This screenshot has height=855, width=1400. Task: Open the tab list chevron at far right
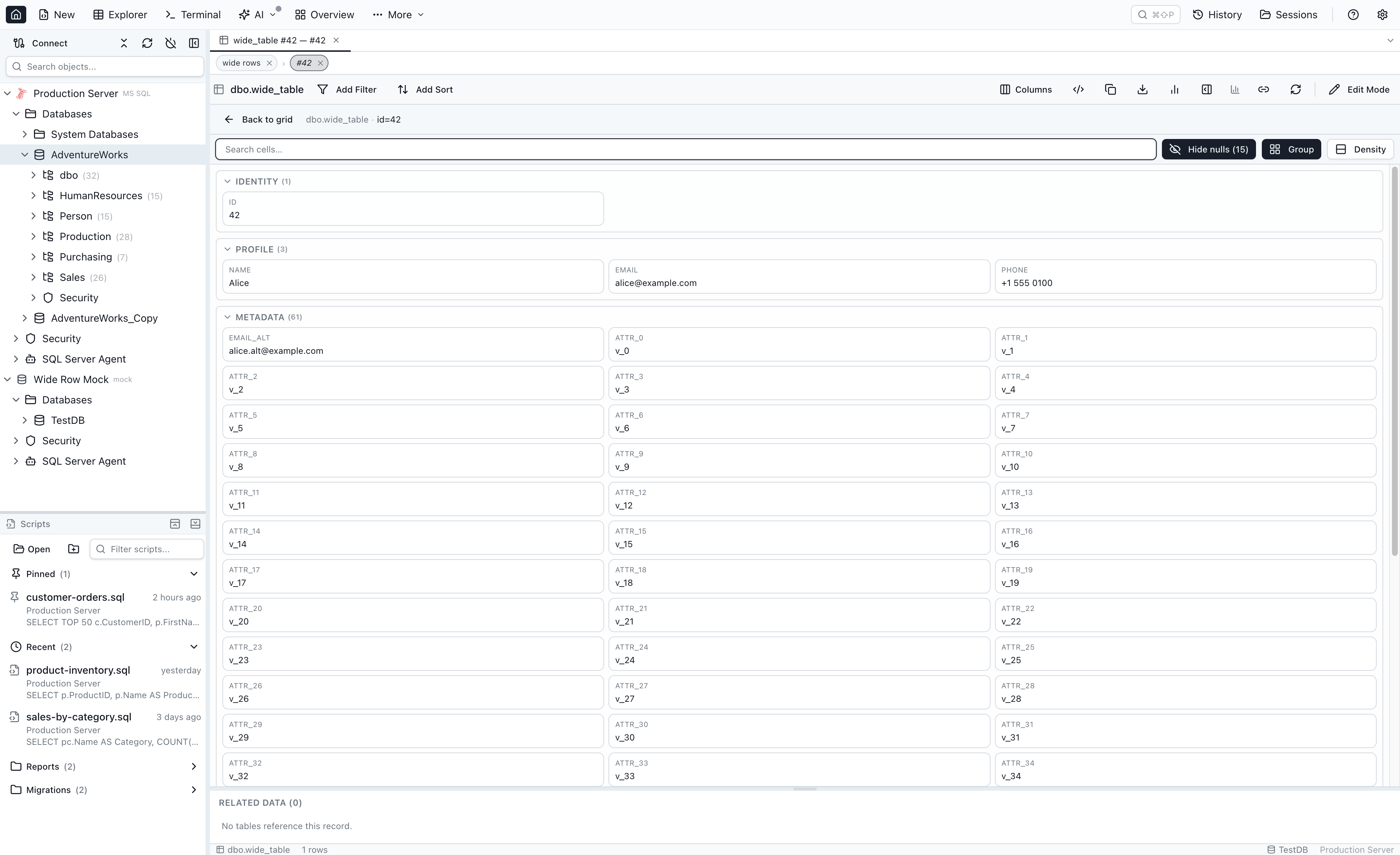1391,40
